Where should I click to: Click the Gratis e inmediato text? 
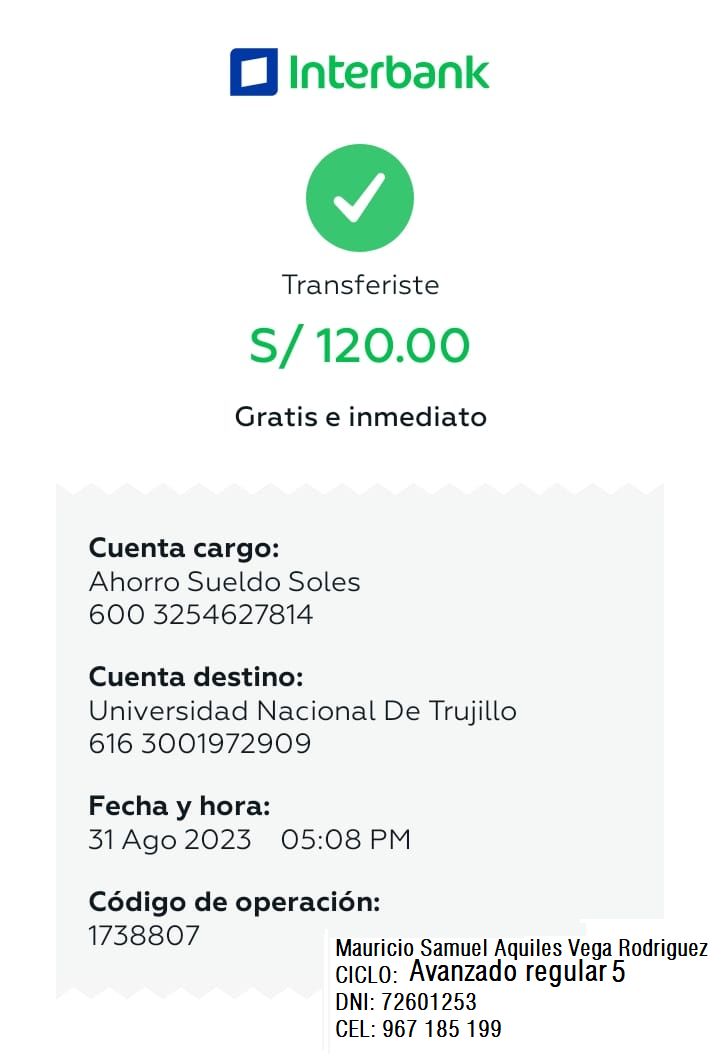360,416
